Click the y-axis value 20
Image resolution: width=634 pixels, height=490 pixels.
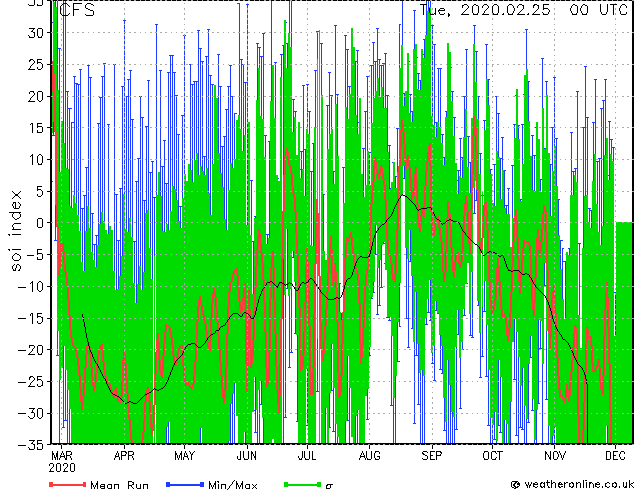[36, 96]
